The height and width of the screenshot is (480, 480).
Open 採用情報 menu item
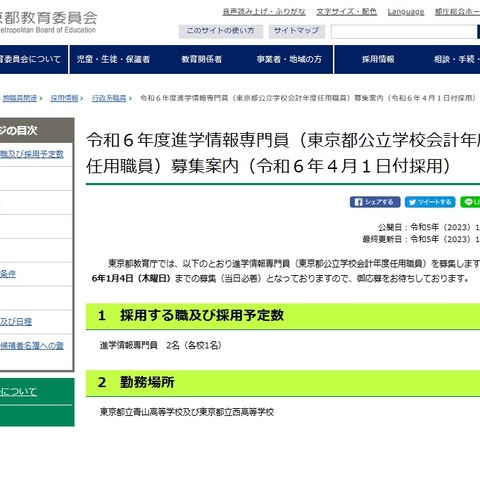[378, 59]
